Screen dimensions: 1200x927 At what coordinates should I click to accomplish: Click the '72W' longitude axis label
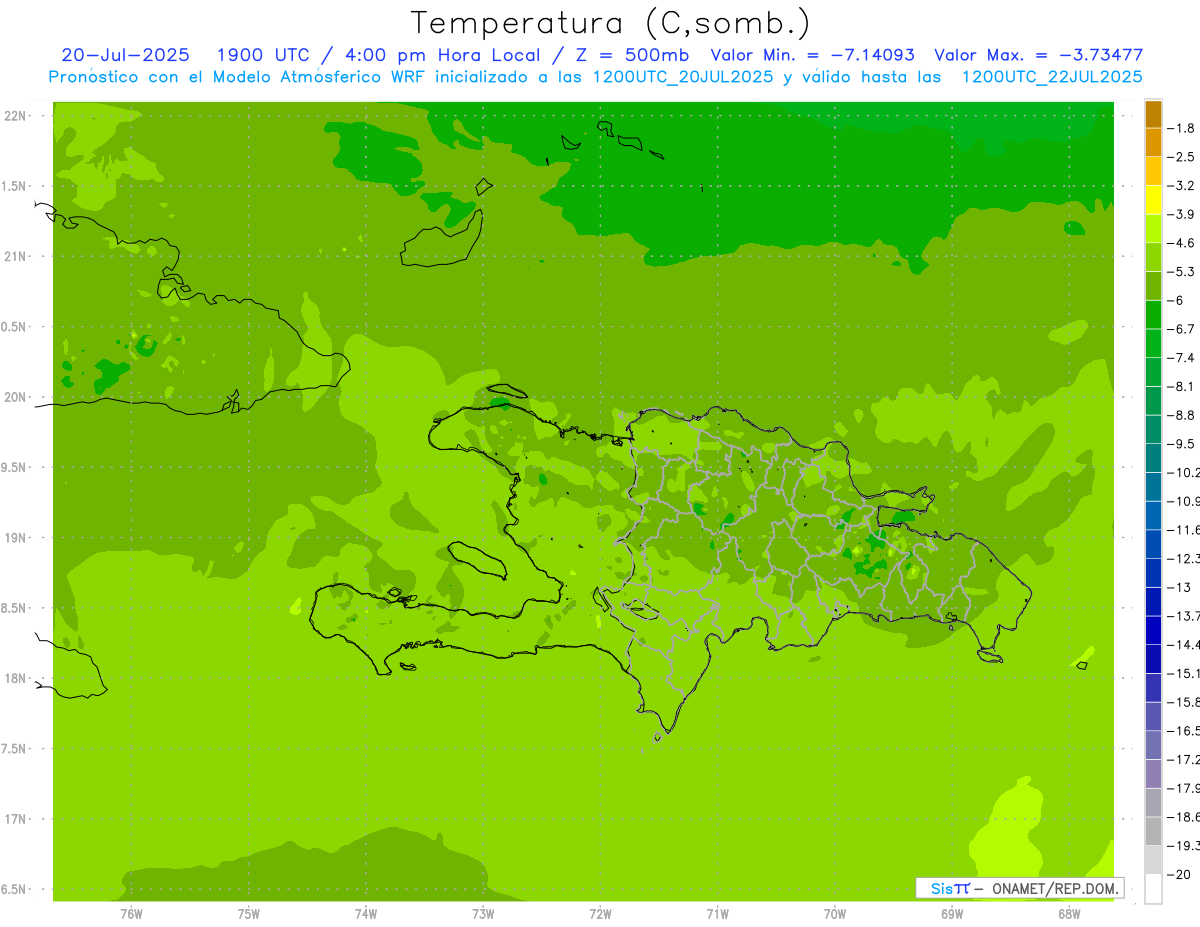(600, 913)
